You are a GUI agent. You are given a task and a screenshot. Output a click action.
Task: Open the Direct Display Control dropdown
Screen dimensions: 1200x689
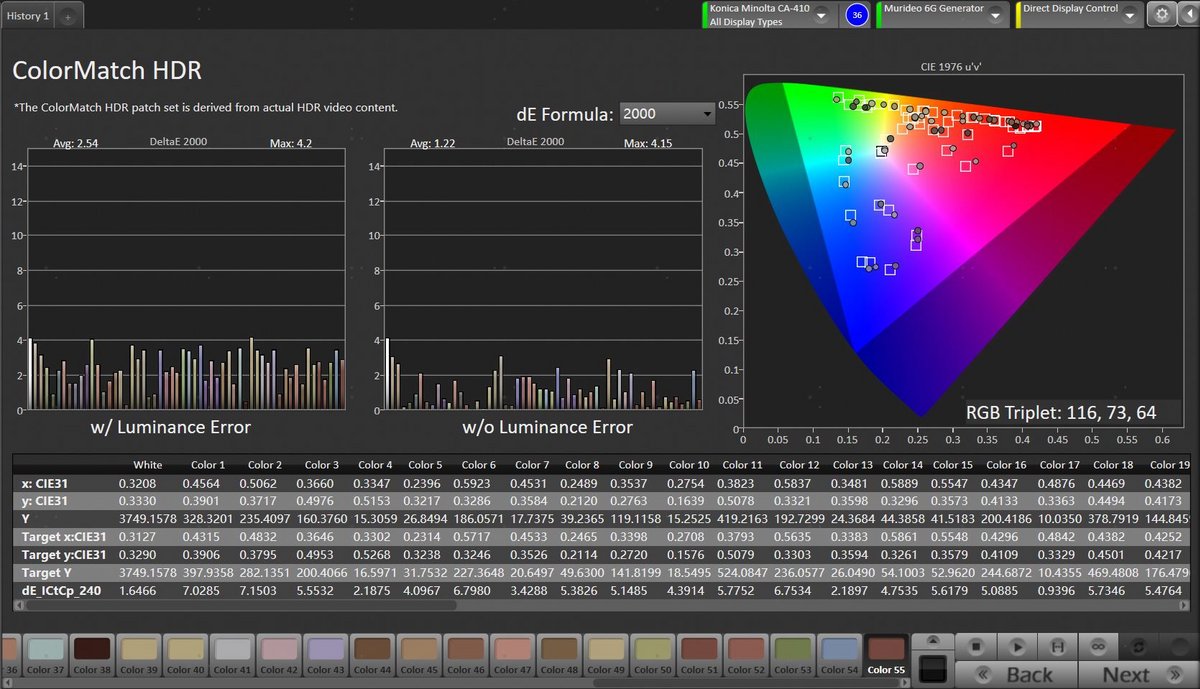1129,15
